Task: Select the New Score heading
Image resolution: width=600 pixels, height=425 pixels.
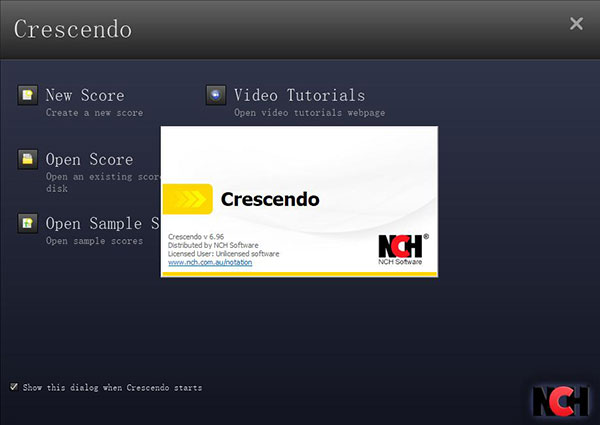Action: pyautogui.click(x=85, y=95)
